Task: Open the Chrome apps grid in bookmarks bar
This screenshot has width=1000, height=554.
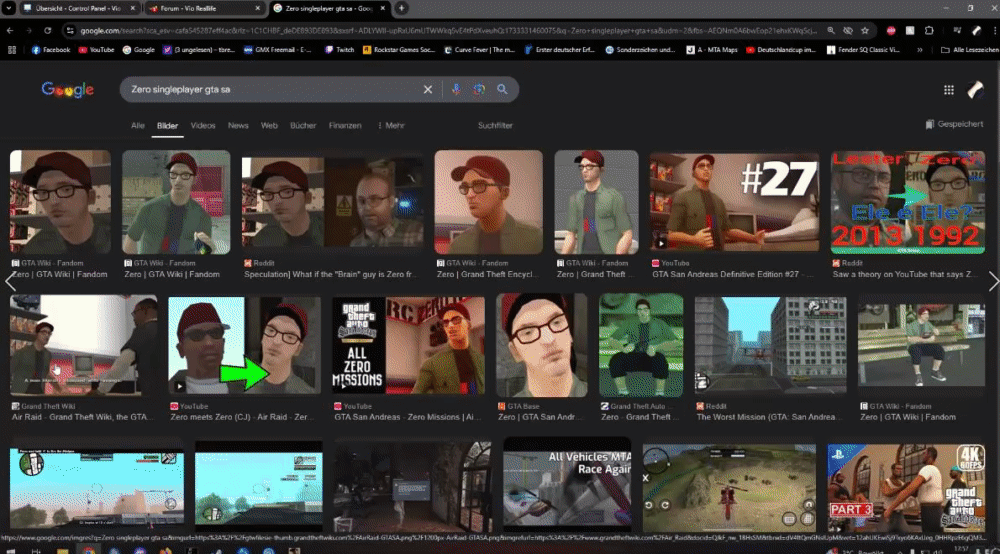Action: [x=11, y=50]
